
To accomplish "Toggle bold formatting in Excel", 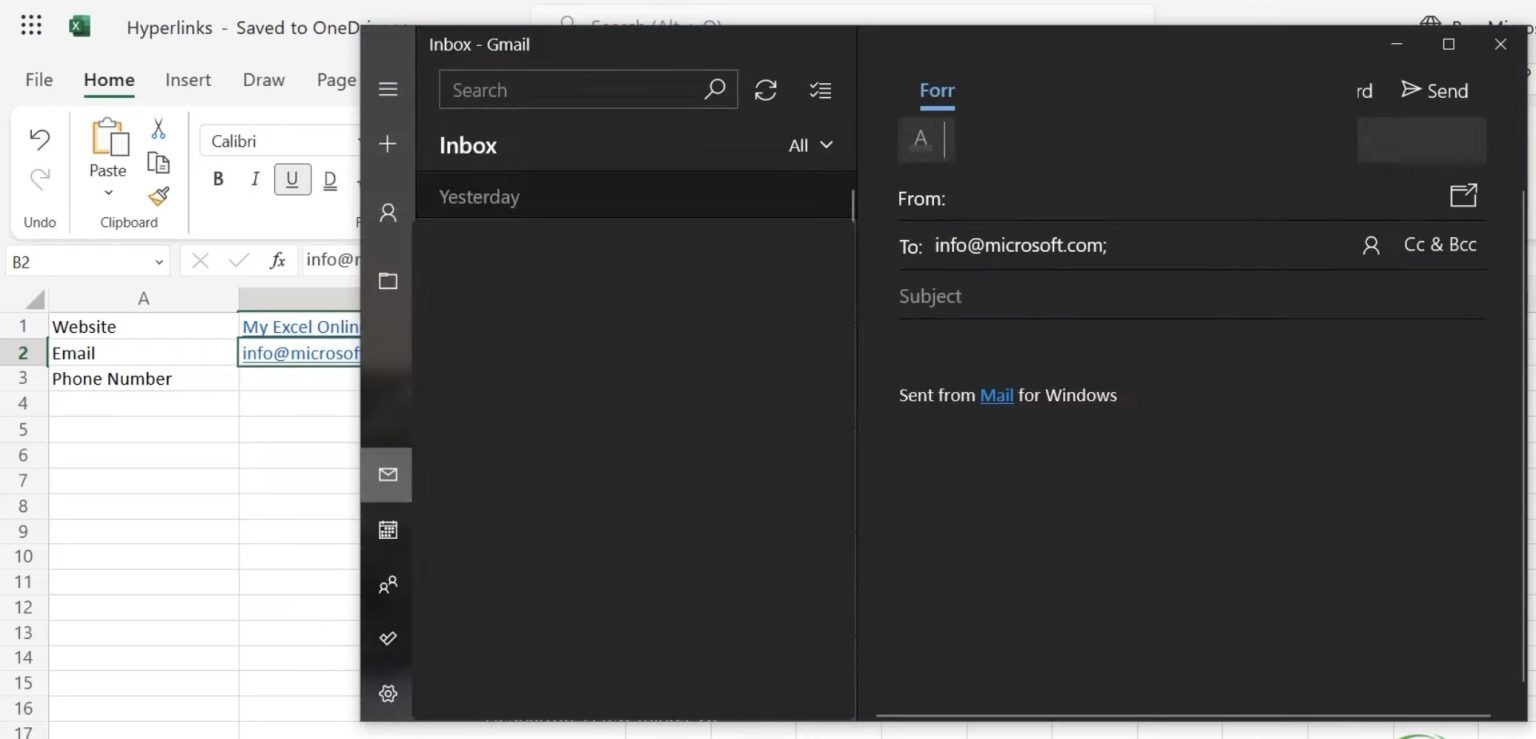I will pyautogui.click(x=218, y=180).
